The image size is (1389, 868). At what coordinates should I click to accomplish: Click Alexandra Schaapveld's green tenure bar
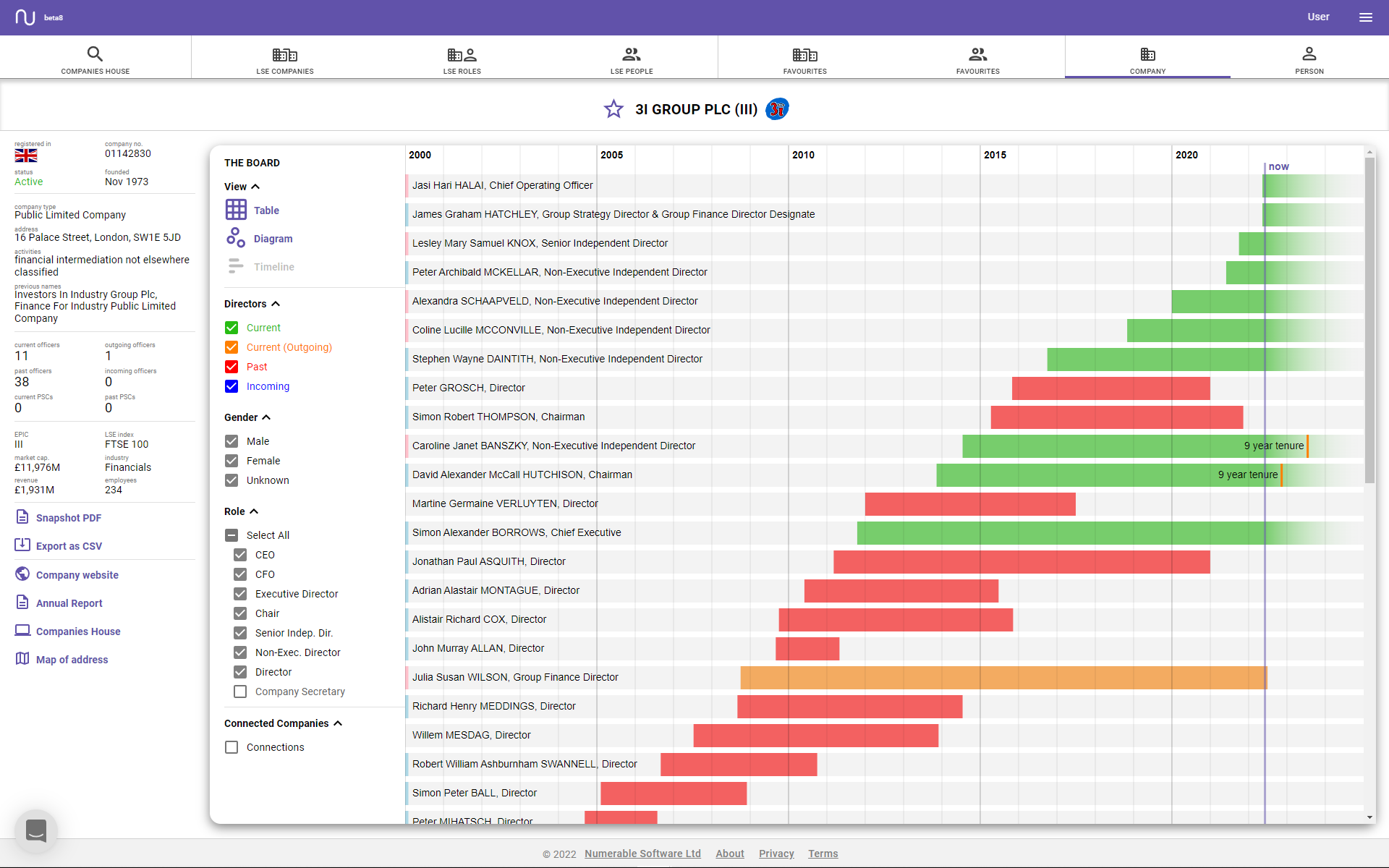pos(1267,302)
